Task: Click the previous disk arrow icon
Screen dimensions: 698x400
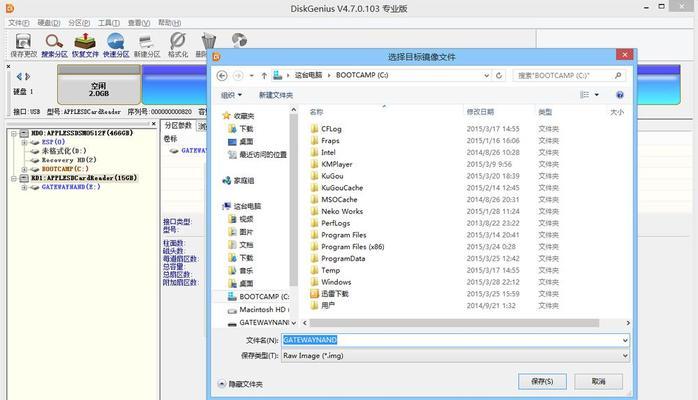Action: (x=19, y=77)
